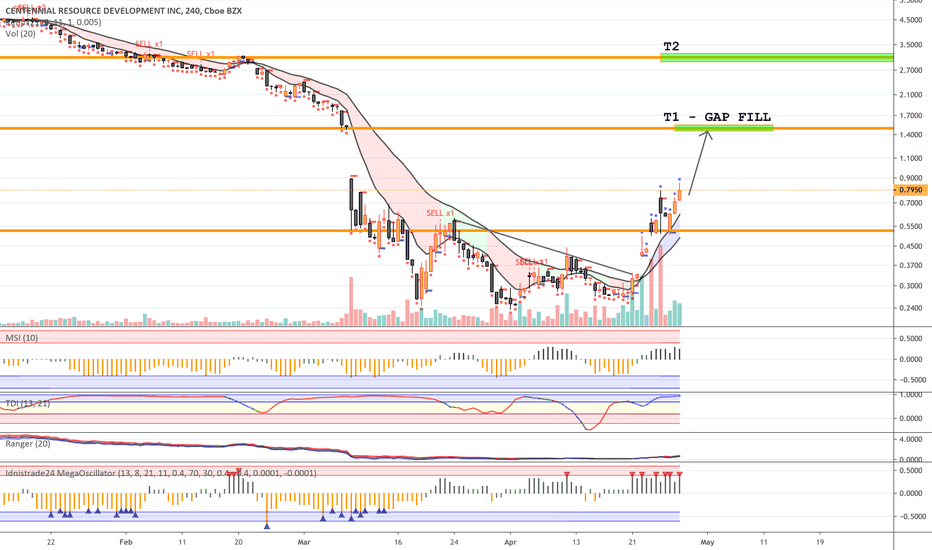Select the T2 text annotation
This screenshot has width=932, height=550.
671,46
